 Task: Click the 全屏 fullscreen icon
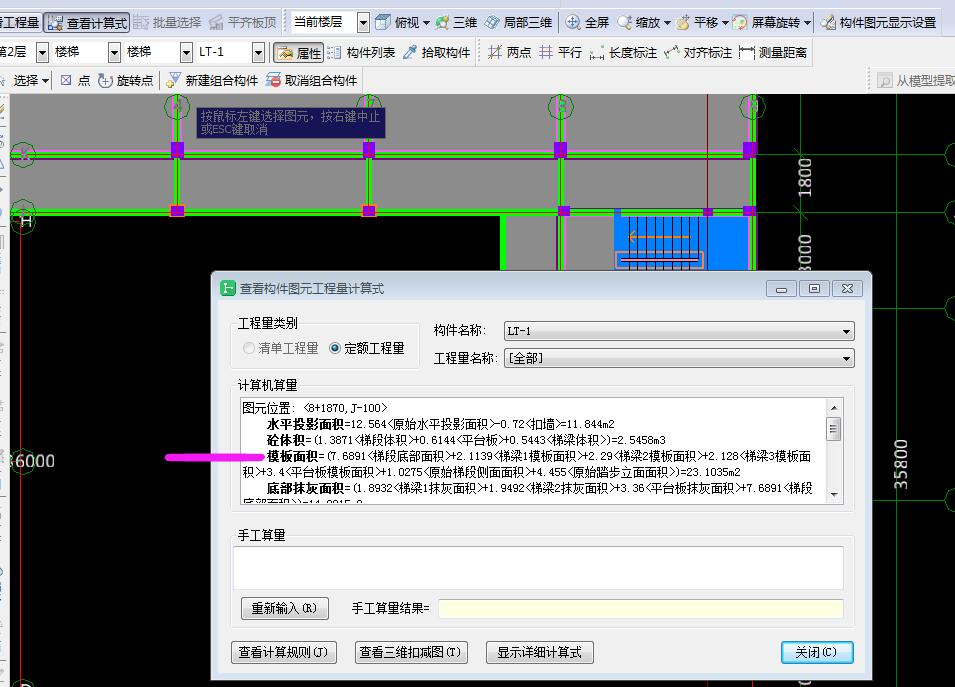click(x=573, y=23)
